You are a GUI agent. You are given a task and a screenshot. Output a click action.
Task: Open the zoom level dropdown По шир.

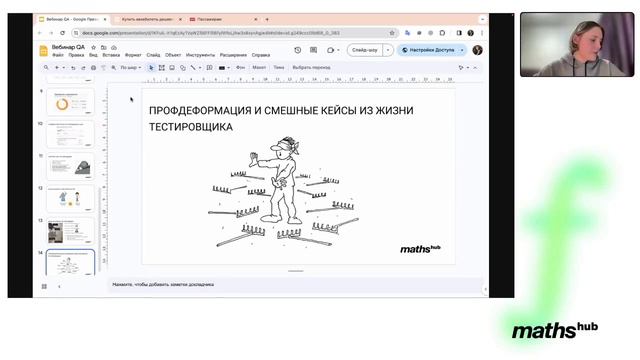coord(131,68)
